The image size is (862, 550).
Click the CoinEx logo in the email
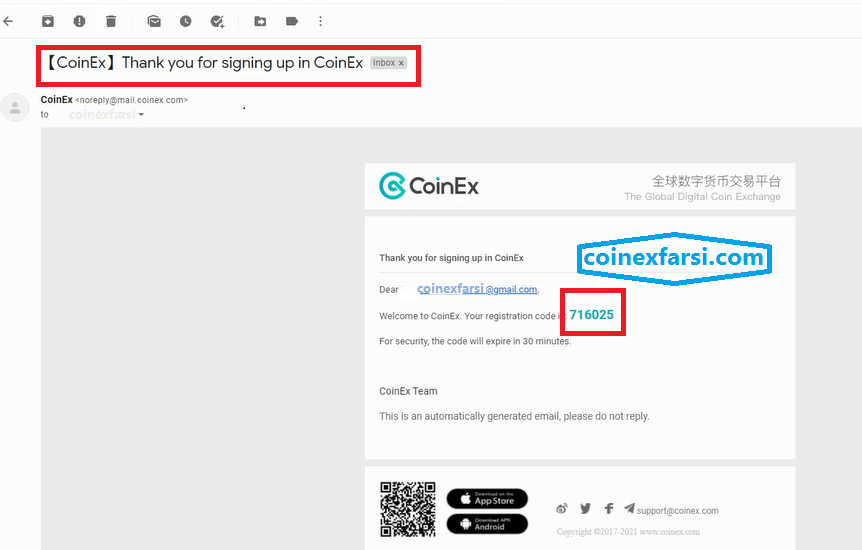429,186
